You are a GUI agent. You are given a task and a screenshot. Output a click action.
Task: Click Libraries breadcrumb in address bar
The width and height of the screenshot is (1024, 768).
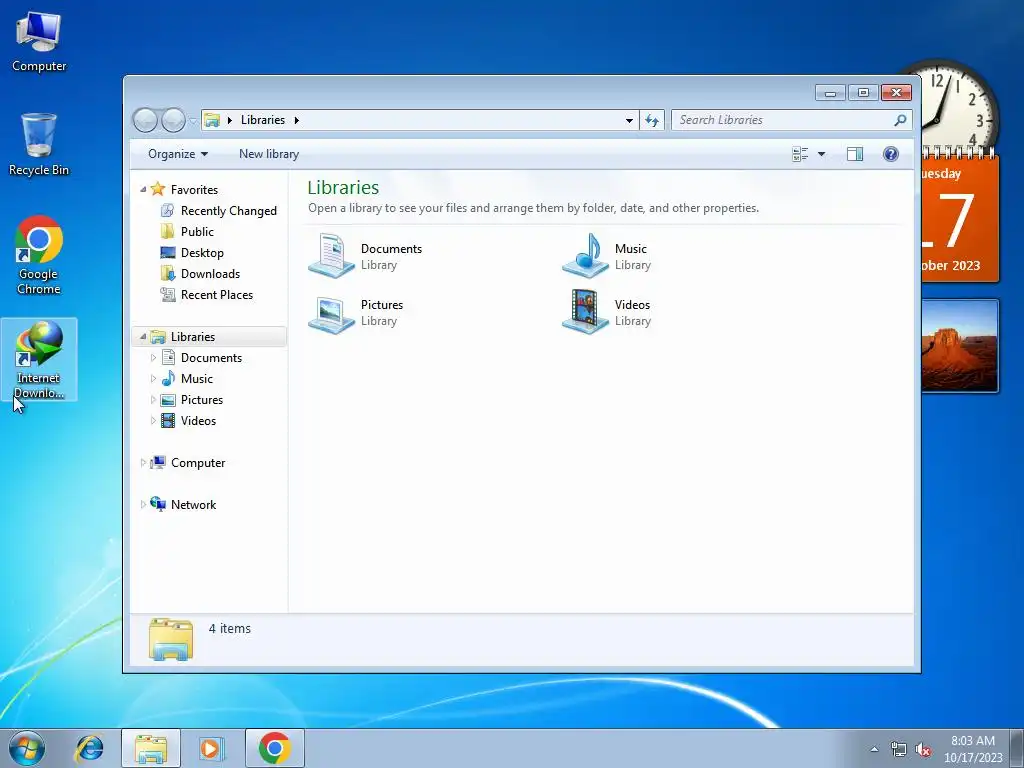click(263, 120)
